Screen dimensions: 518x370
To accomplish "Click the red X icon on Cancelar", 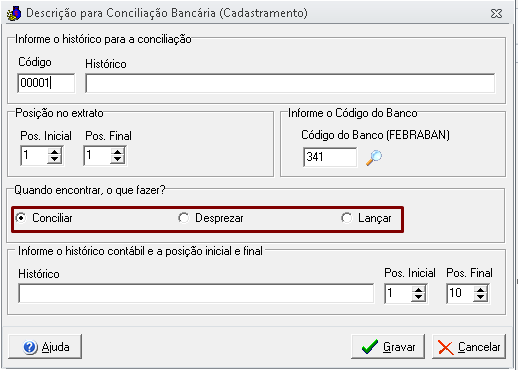I will pos(446,348).
